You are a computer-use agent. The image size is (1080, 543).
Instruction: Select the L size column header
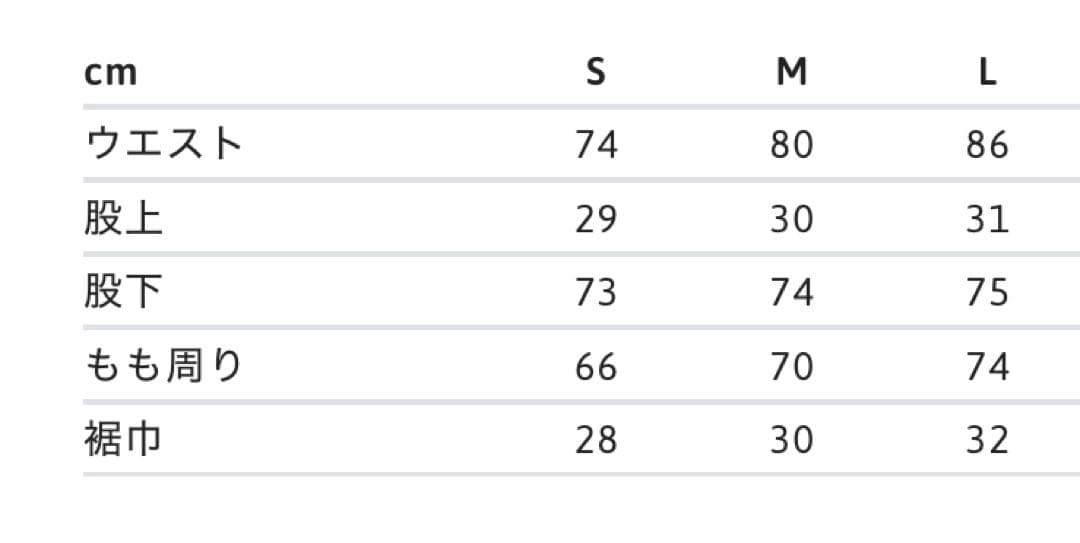tap(987, 72)
